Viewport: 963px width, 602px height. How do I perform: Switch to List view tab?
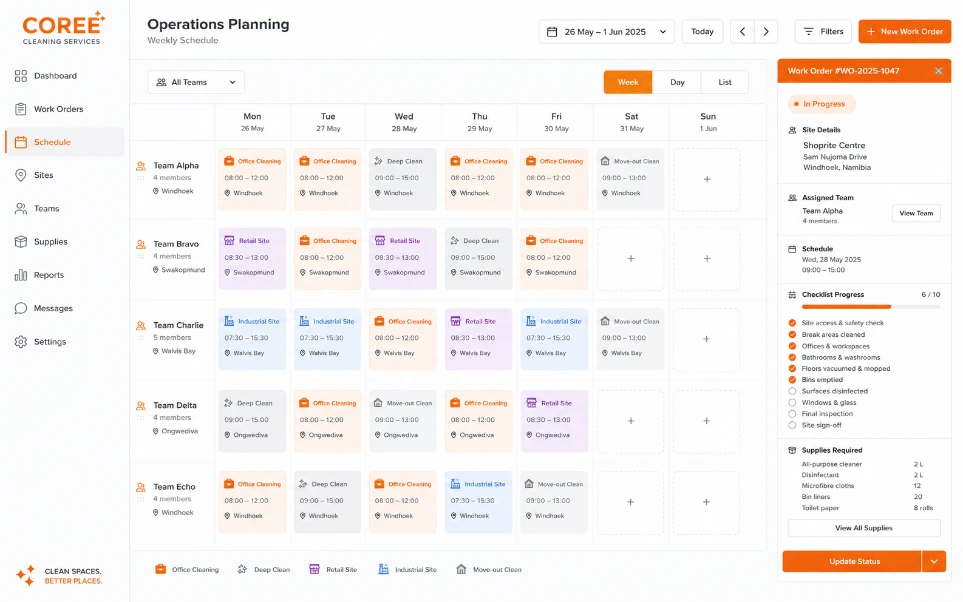(725, 82)
